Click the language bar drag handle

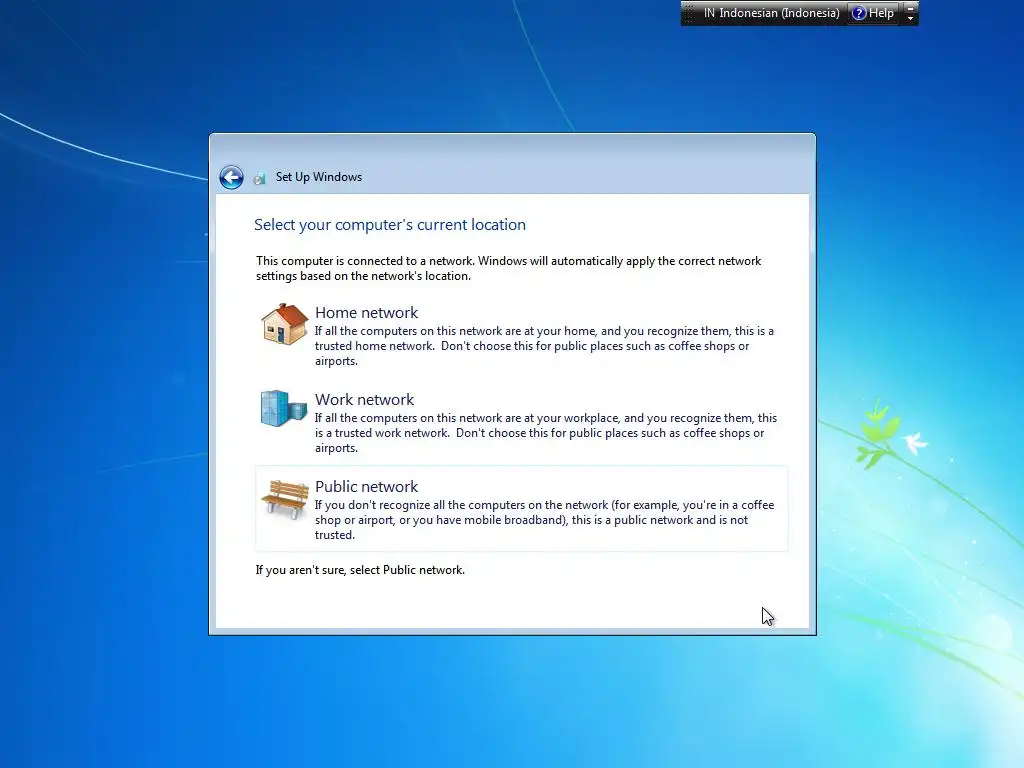(x=689, y=13)
